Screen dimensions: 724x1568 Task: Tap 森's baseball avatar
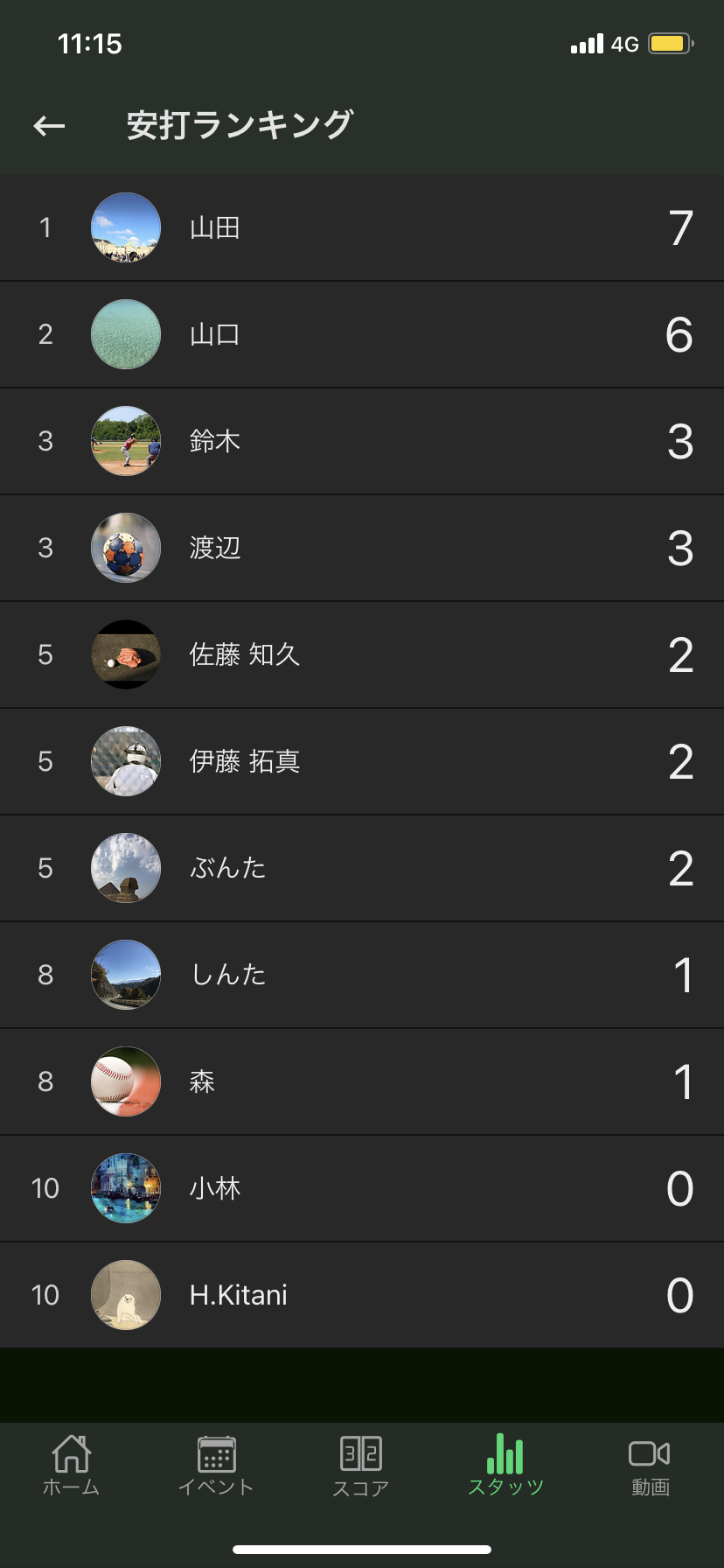[x=126, y=1081]
